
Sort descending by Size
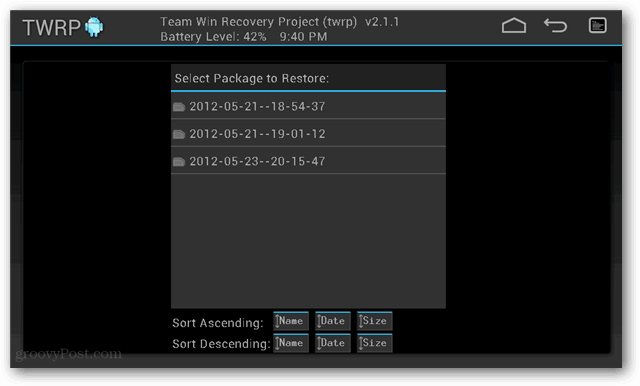(374, 343)
